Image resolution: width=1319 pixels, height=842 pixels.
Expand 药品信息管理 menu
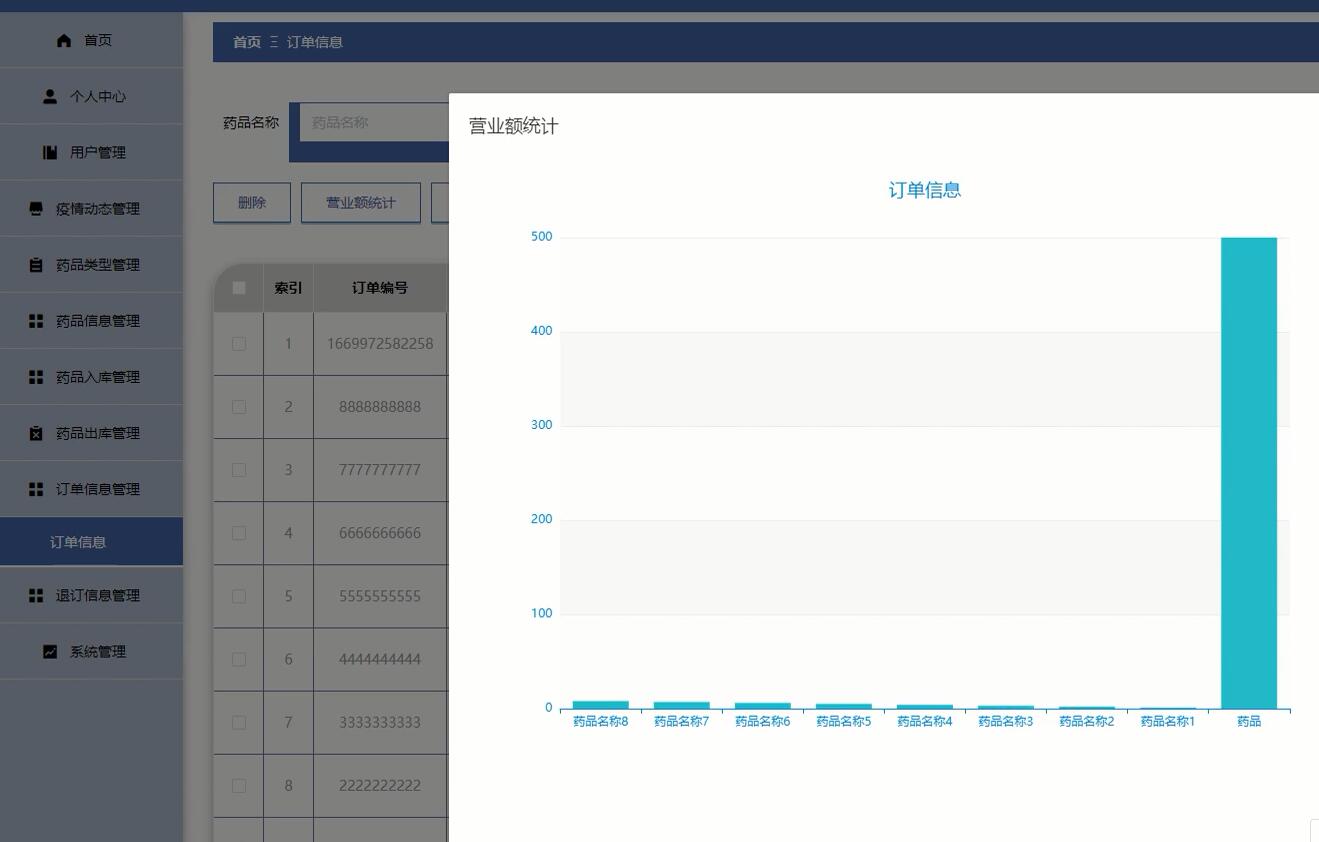91,320
